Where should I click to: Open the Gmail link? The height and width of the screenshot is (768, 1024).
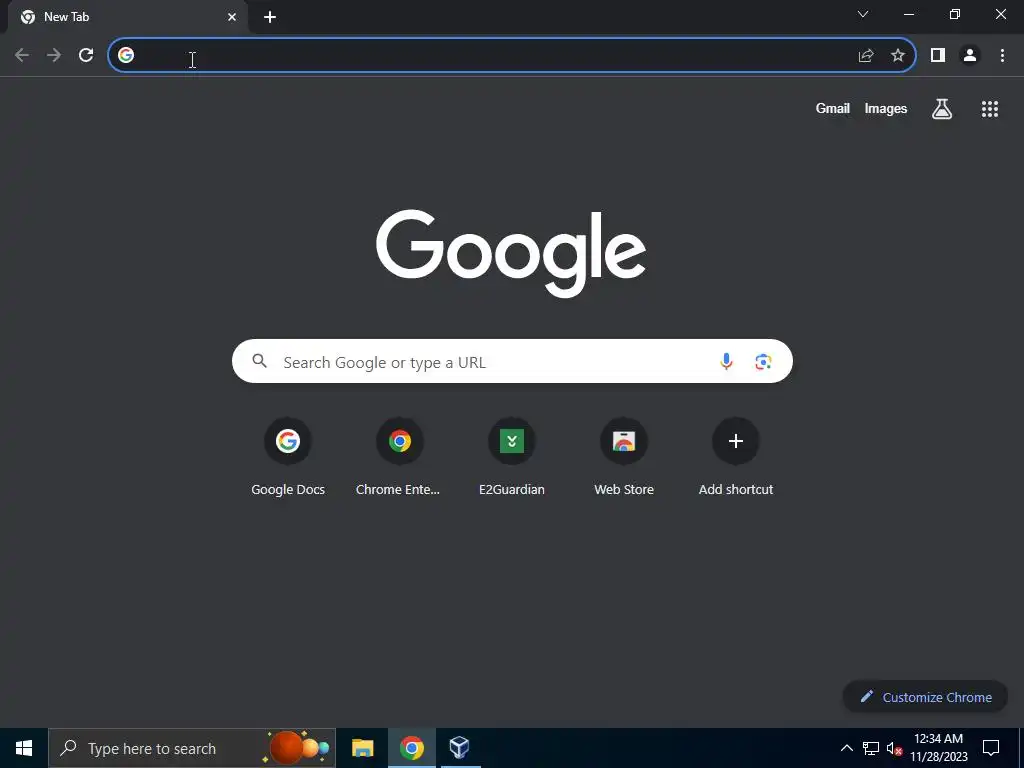[x=833, y=108]
